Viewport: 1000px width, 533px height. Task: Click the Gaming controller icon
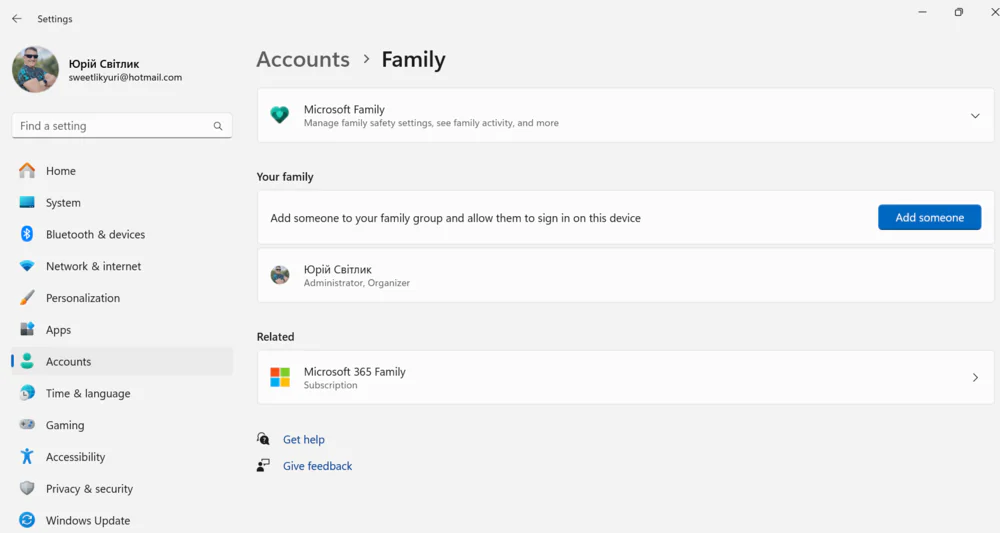(27, 425)
